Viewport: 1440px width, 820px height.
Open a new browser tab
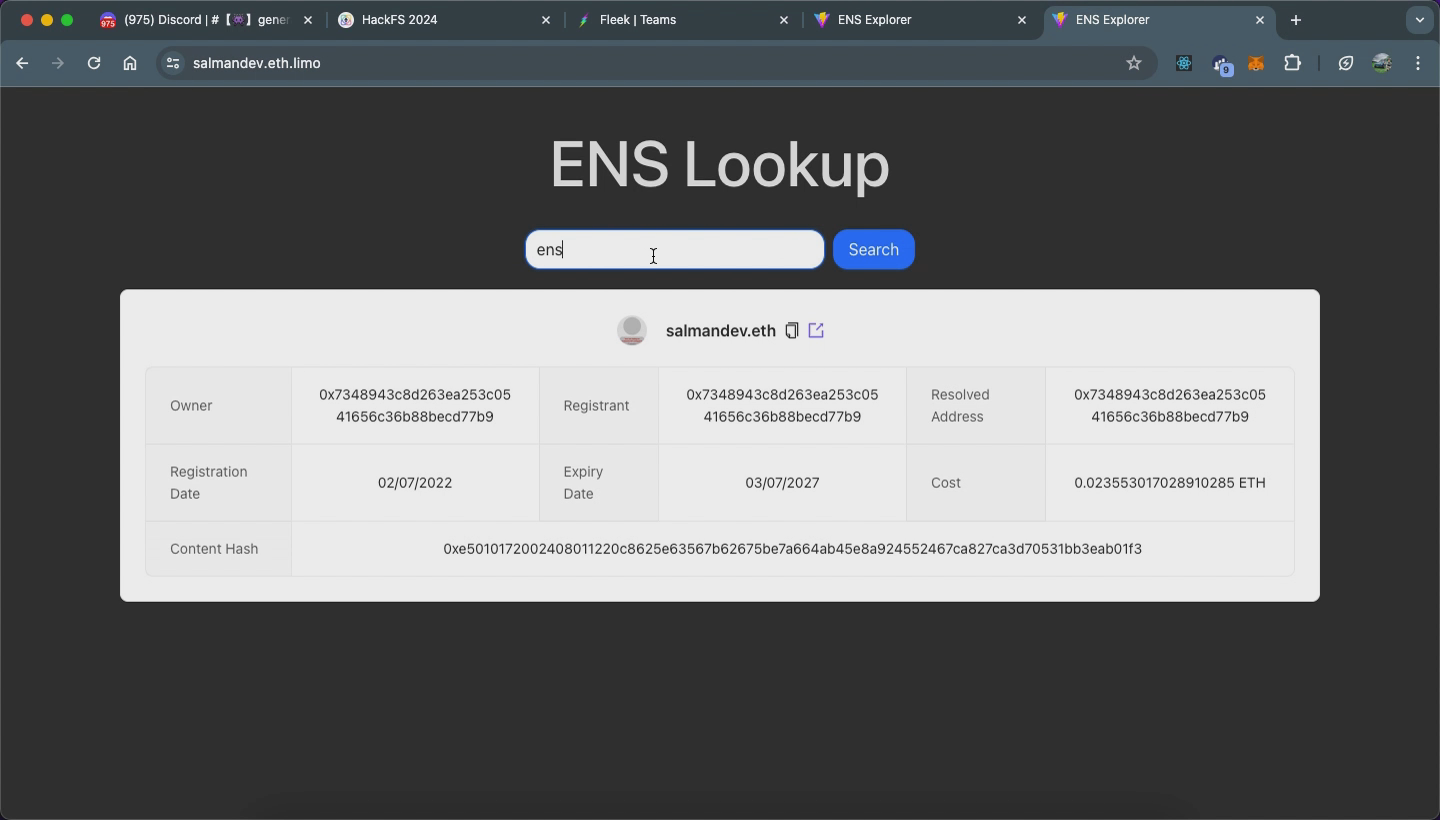pyautogui.click(x=1296, y=20)
